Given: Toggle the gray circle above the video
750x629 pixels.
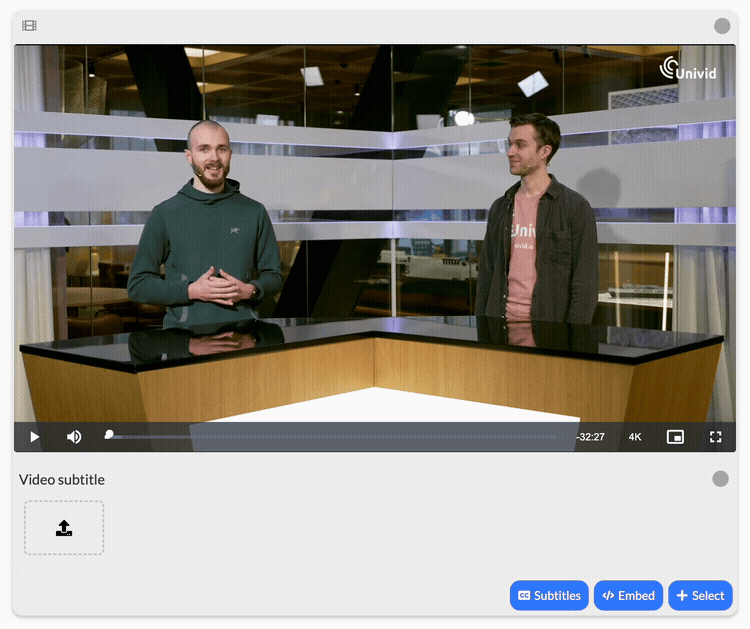Looking at the screenshot, I should tap(722, 26).
